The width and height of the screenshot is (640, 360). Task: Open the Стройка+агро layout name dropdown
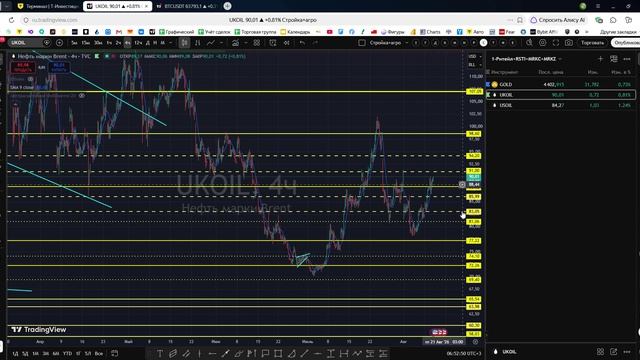click(389, 42)
